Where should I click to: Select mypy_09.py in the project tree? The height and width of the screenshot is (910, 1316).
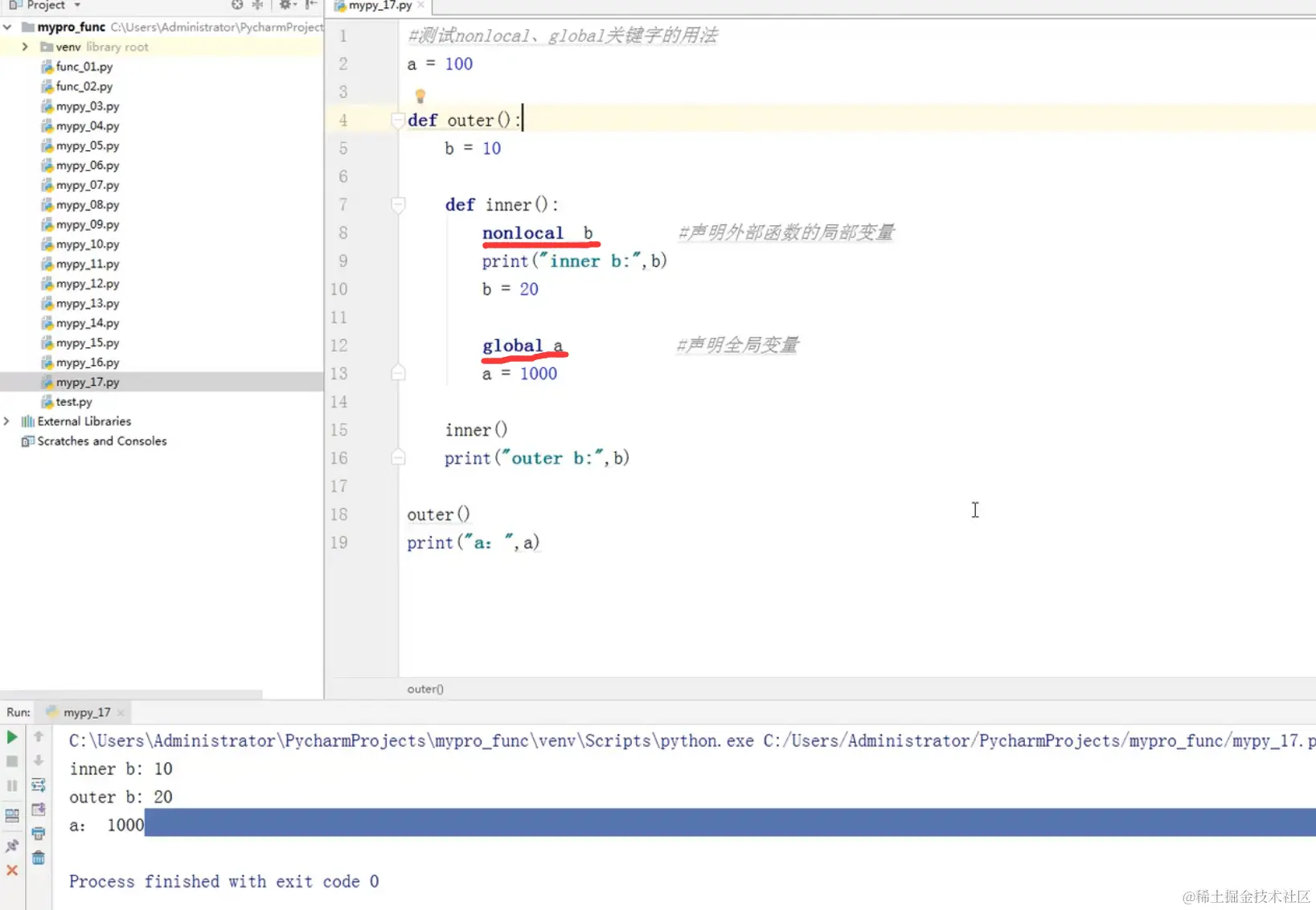click(88, 224)
